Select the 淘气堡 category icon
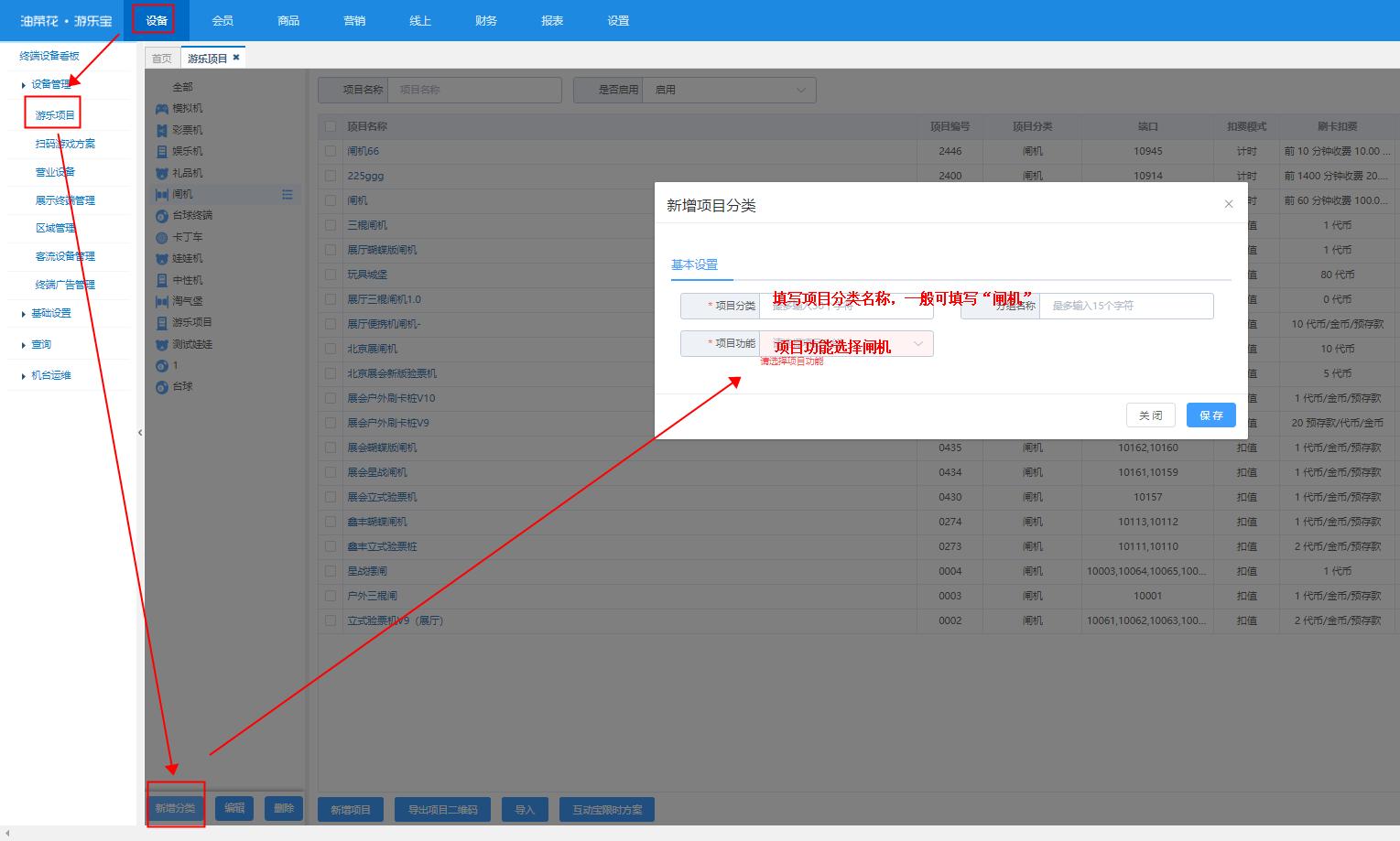Image resolution: width=1400 pixels, height=841 pixels. pyautogui.click(x=162, y=301)
